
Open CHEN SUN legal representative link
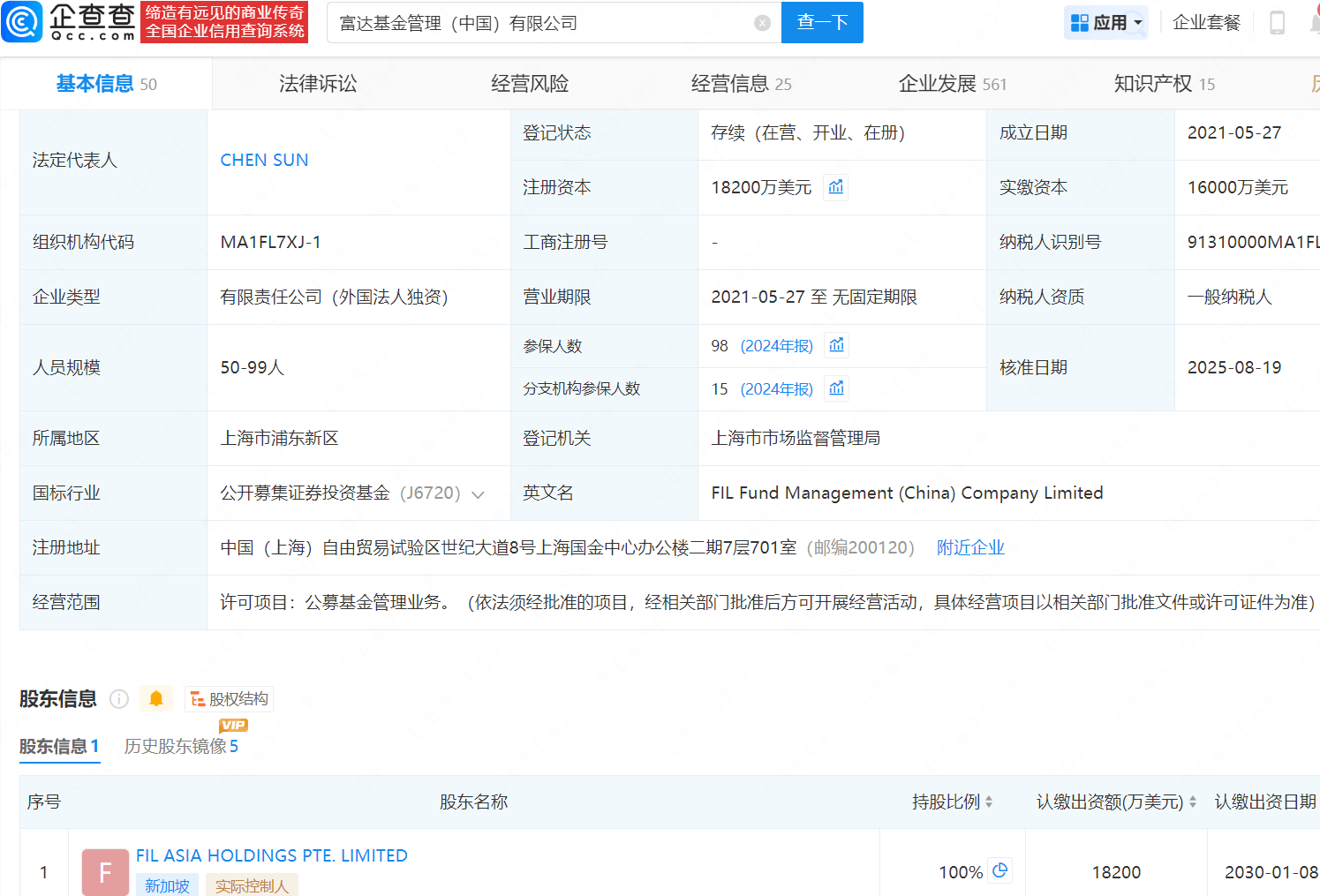point(264,160)
